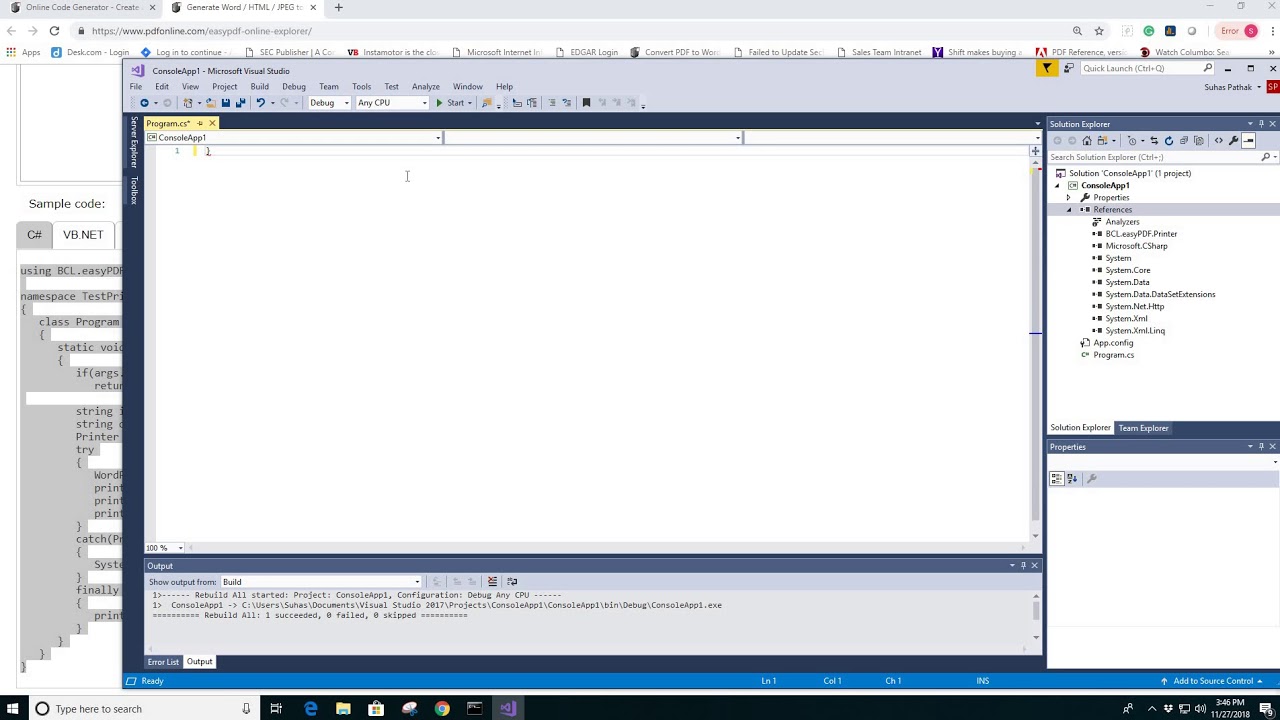Collapse the References node
The height and width of the screenshot is (720, 1280).
pyautogui.click(x=1068, y=210)
